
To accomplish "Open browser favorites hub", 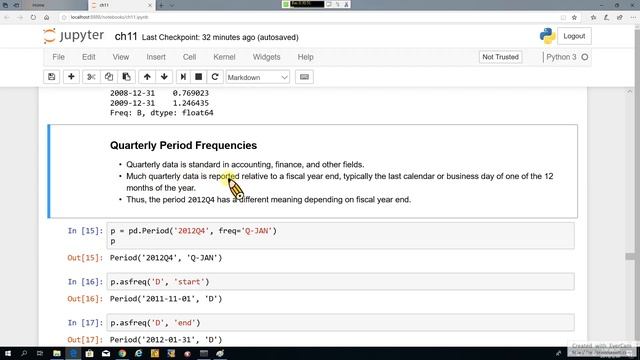I will point(593,17).
